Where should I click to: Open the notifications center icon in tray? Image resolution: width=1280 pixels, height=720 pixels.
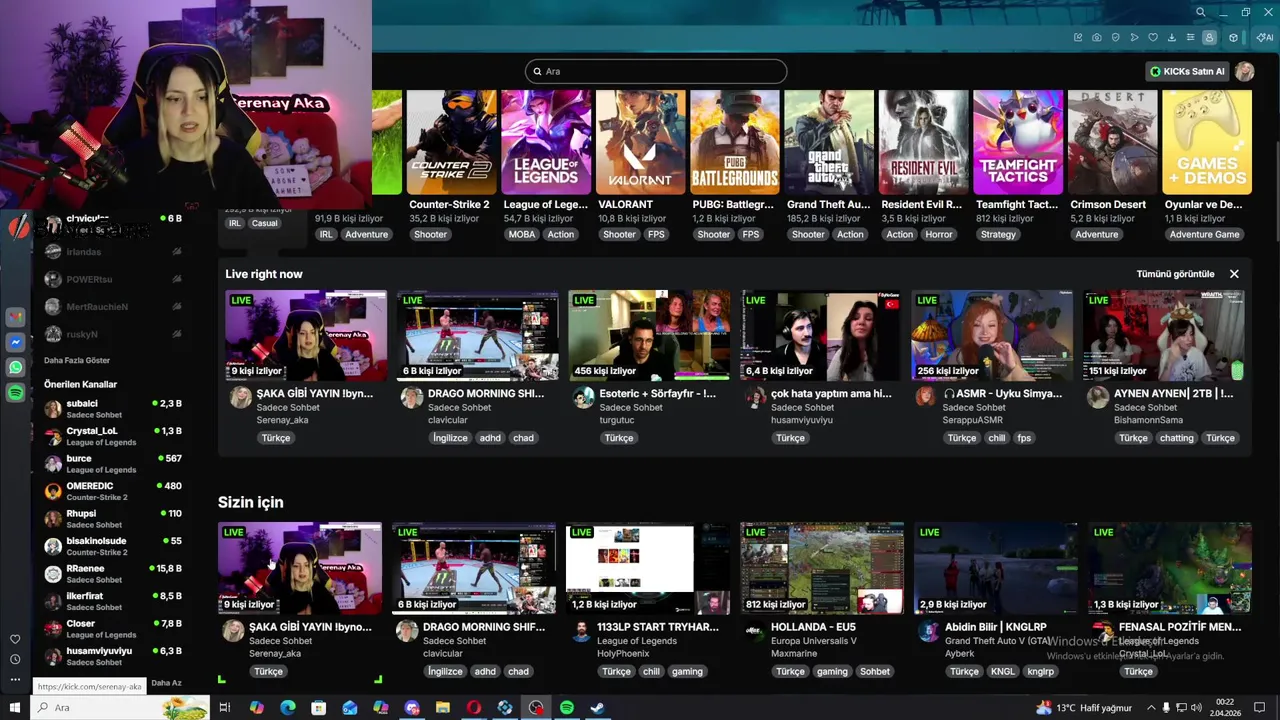click(x=1260, y=708)
